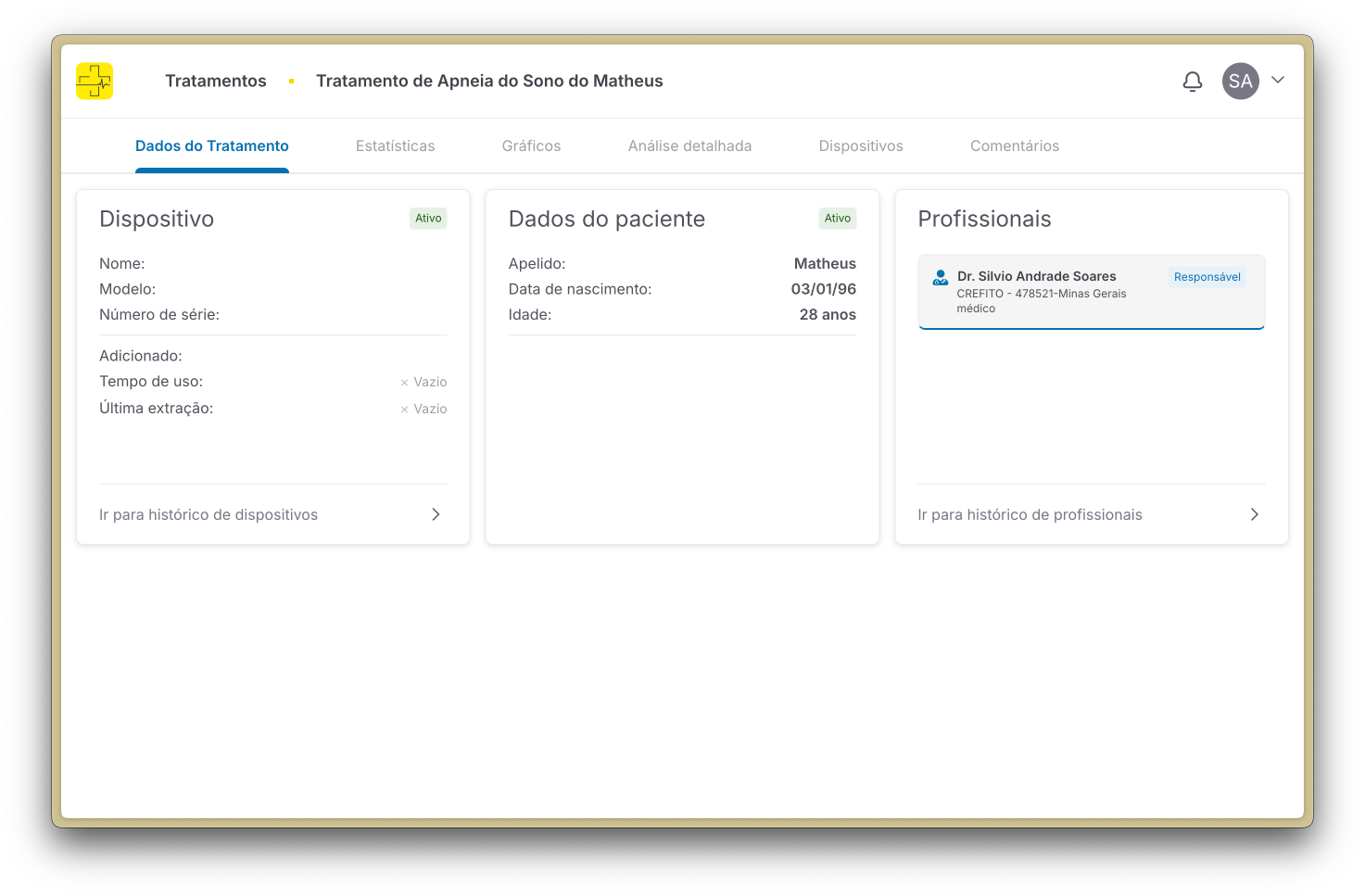Open the notifications bell
The image size is (1365, 896).
pyautogui.click(x=1193, y=82)
